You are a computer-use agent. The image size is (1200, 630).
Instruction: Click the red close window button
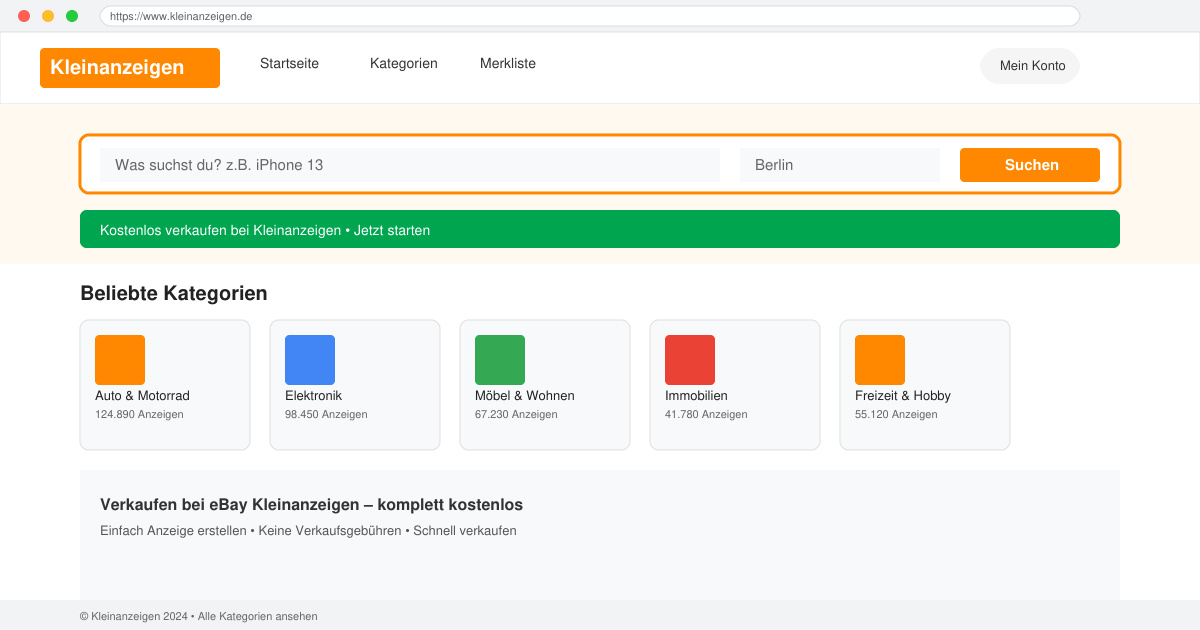[24, 16]
